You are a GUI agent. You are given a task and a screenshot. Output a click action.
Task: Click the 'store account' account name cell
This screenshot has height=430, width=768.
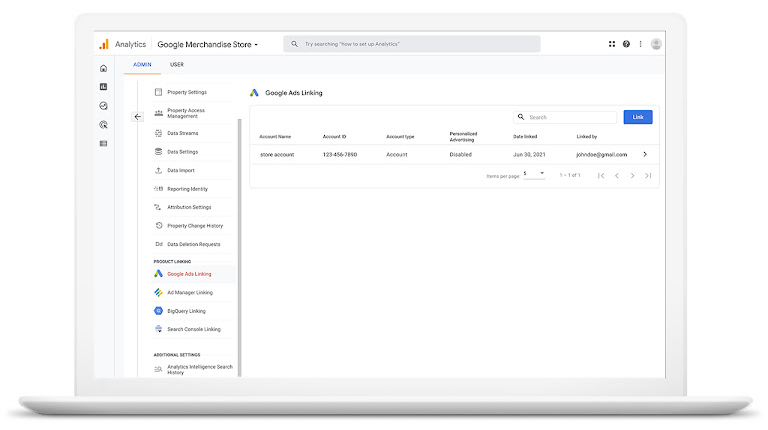coord(277,155)
